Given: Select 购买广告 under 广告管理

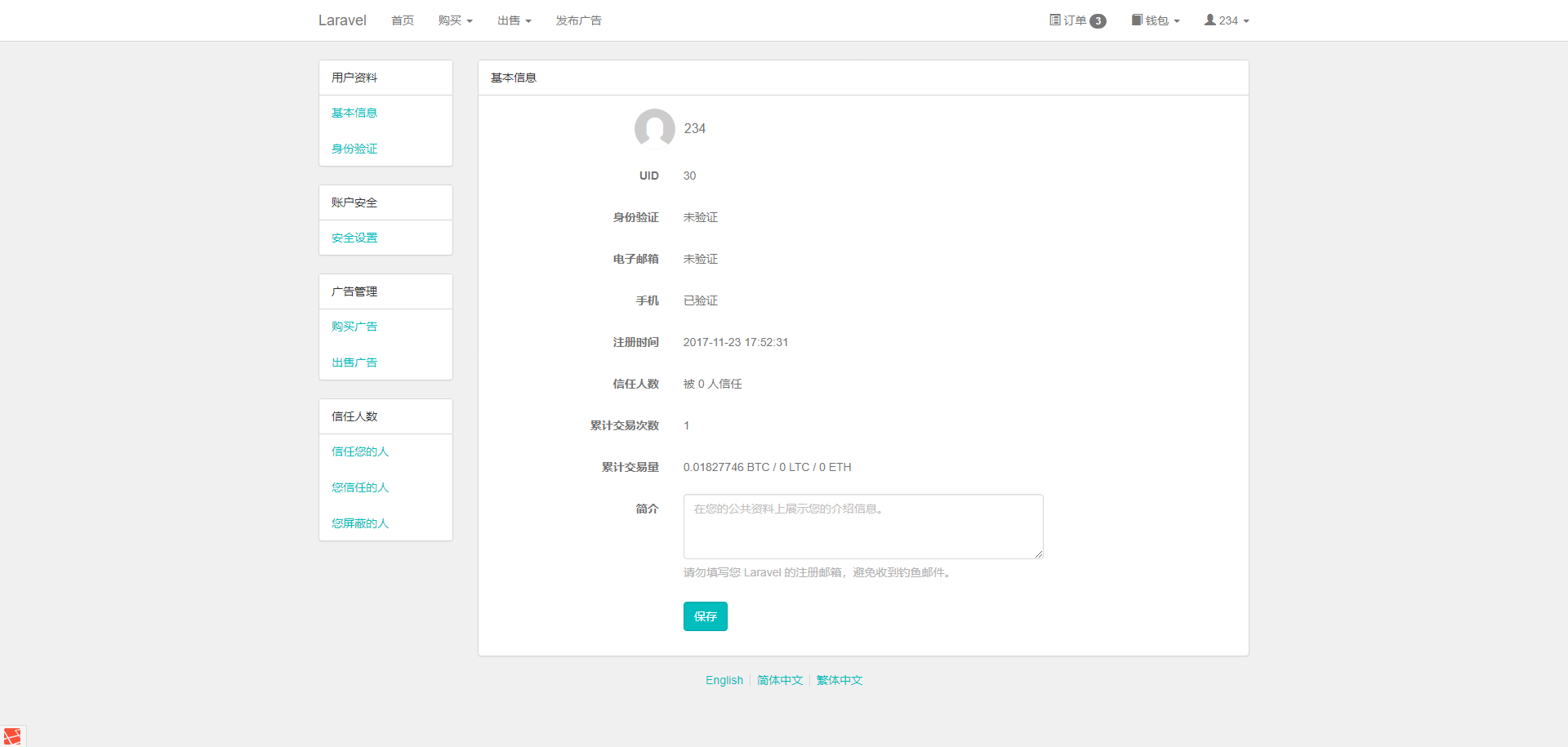Looking at the screenshot, I should click(x=354, y=327).
